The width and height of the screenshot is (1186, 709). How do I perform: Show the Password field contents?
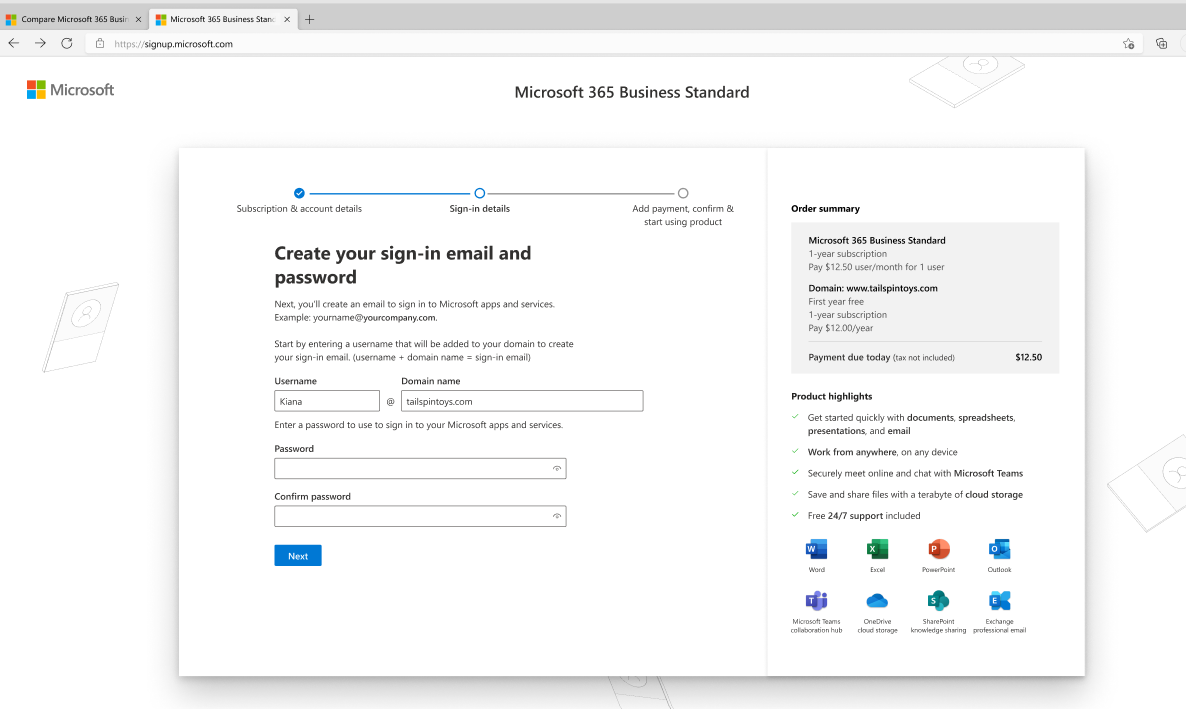pos(557,468)
